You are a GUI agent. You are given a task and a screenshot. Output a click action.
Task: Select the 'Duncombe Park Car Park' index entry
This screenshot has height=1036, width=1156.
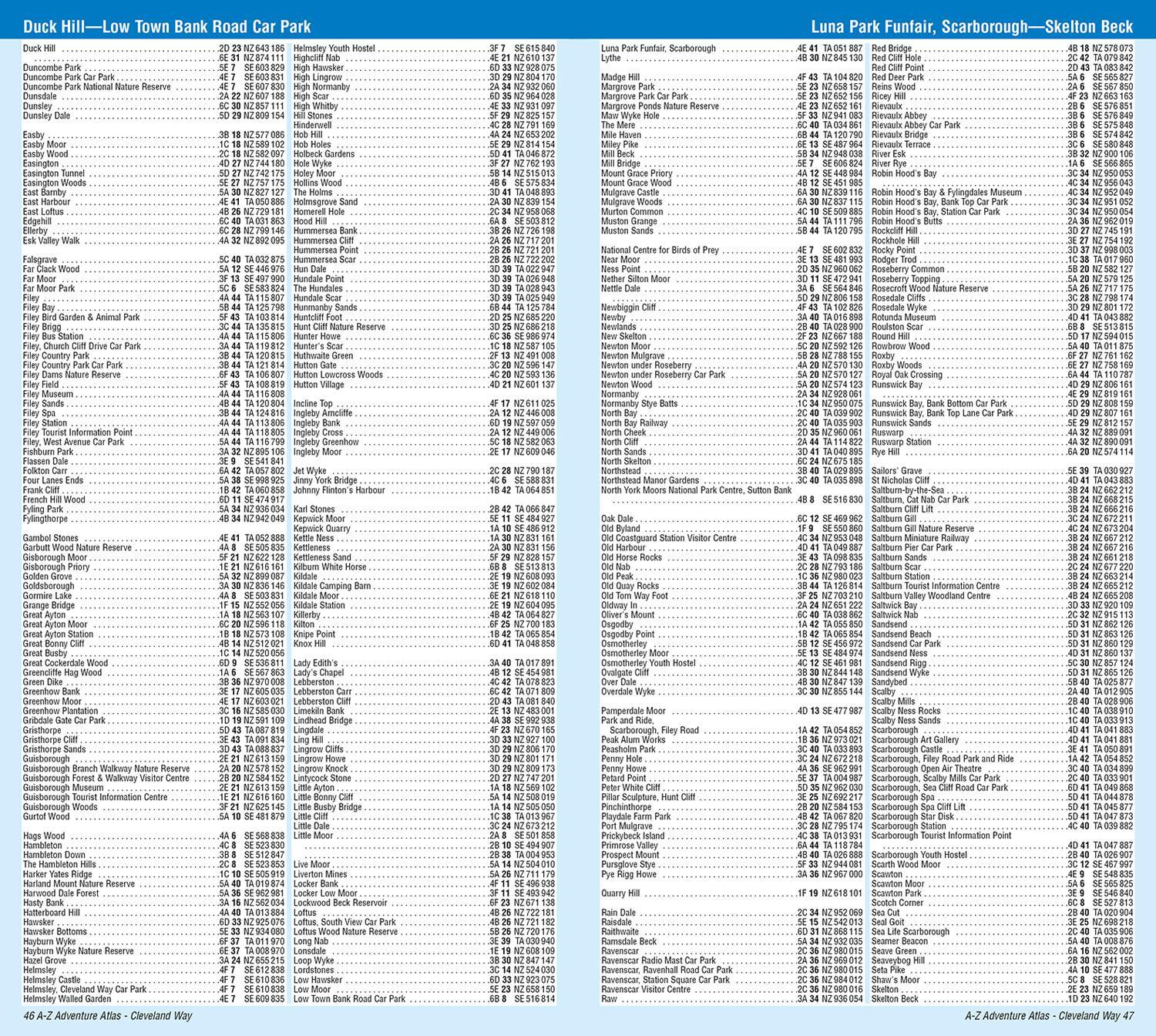click(x=154, y=77)
